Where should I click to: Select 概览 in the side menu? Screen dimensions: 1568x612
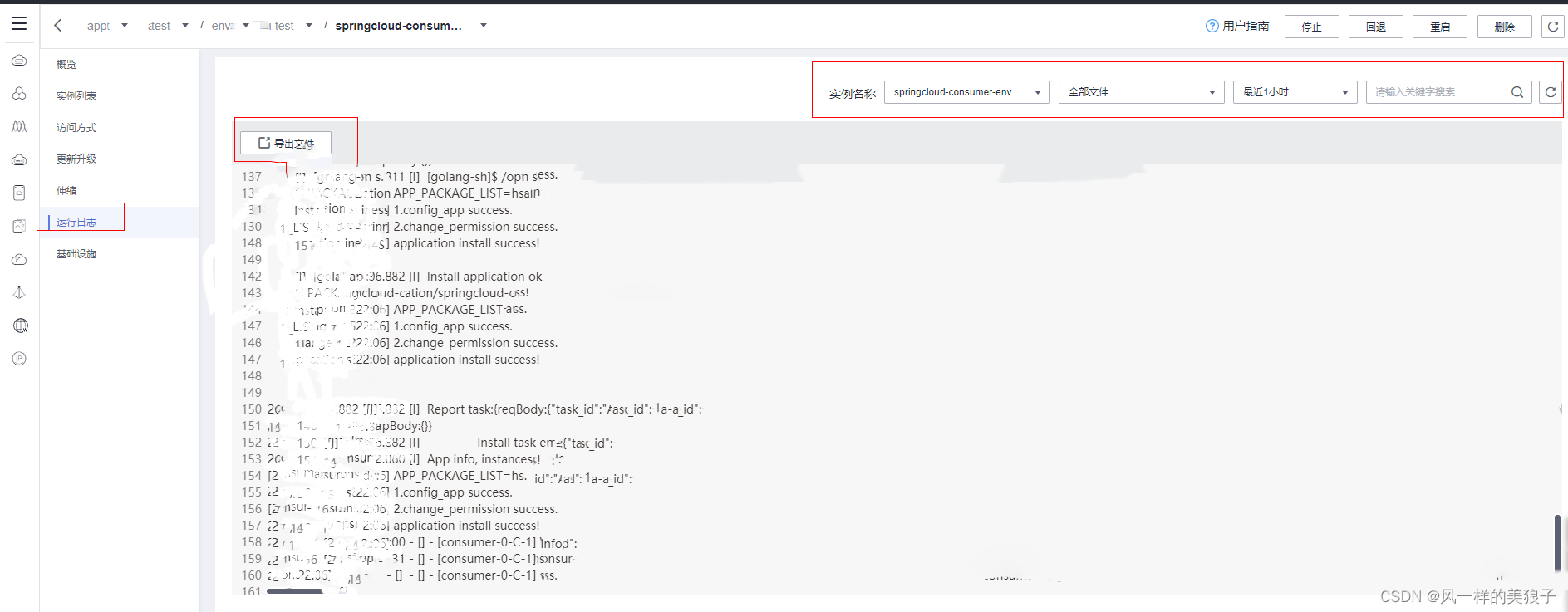tap(66, 65)
